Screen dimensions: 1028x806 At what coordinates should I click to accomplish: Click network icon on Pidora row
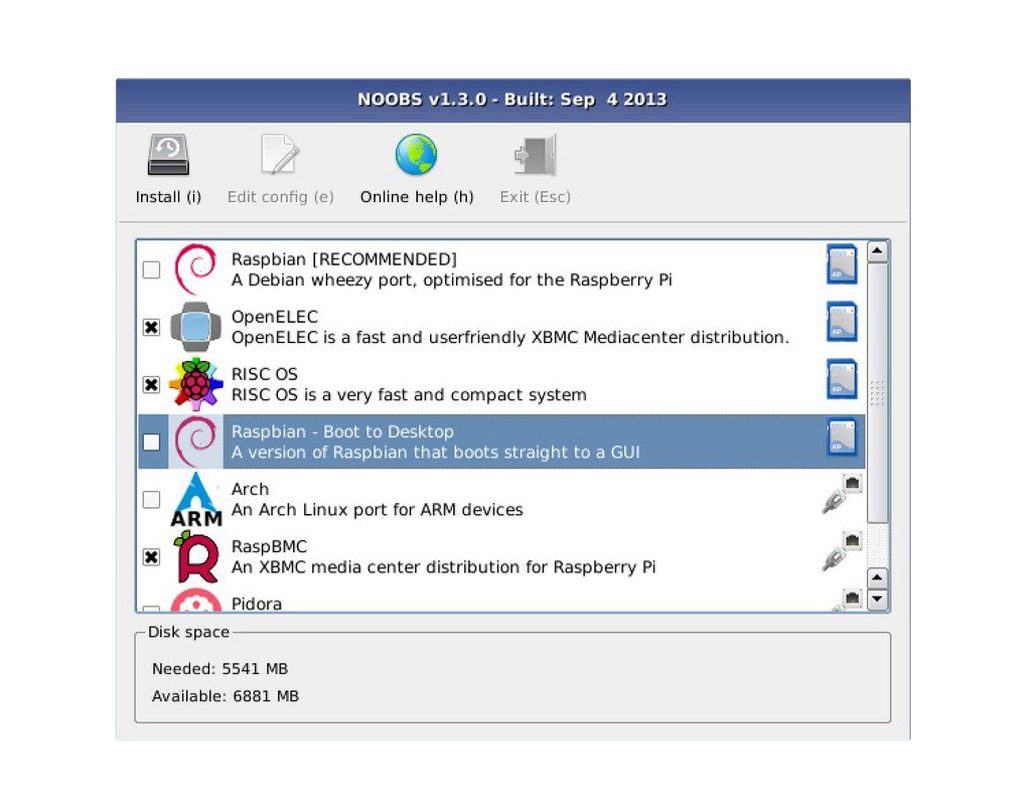[846, 599]
